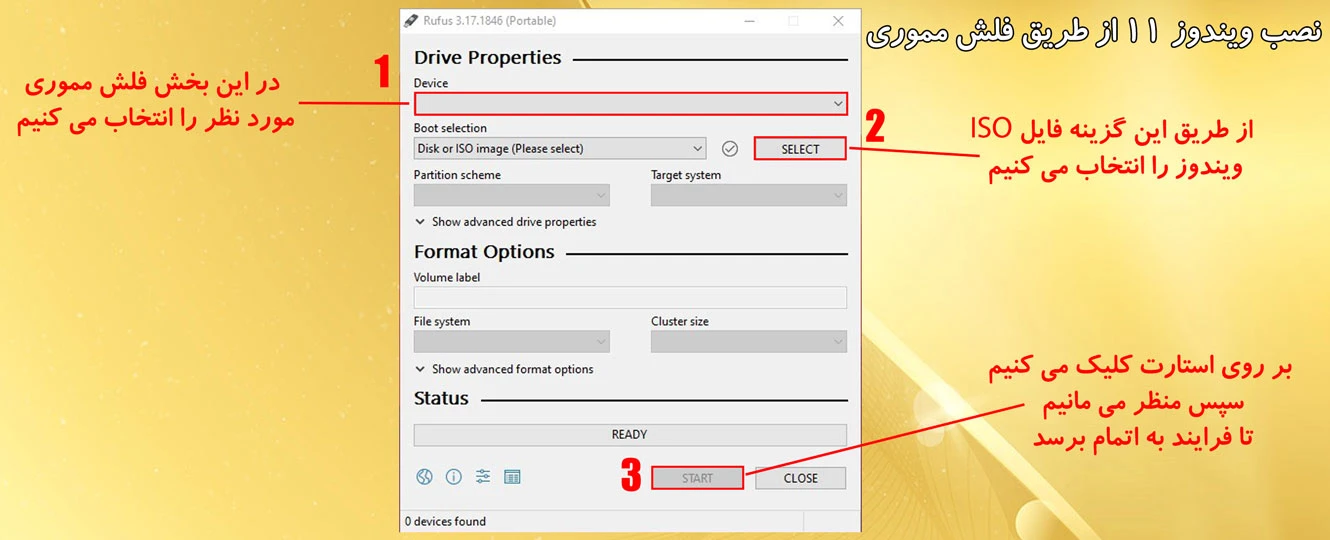Close the Rufus window with X
Viewport: 1330px width, 540px height.
(x=837, y=21)
